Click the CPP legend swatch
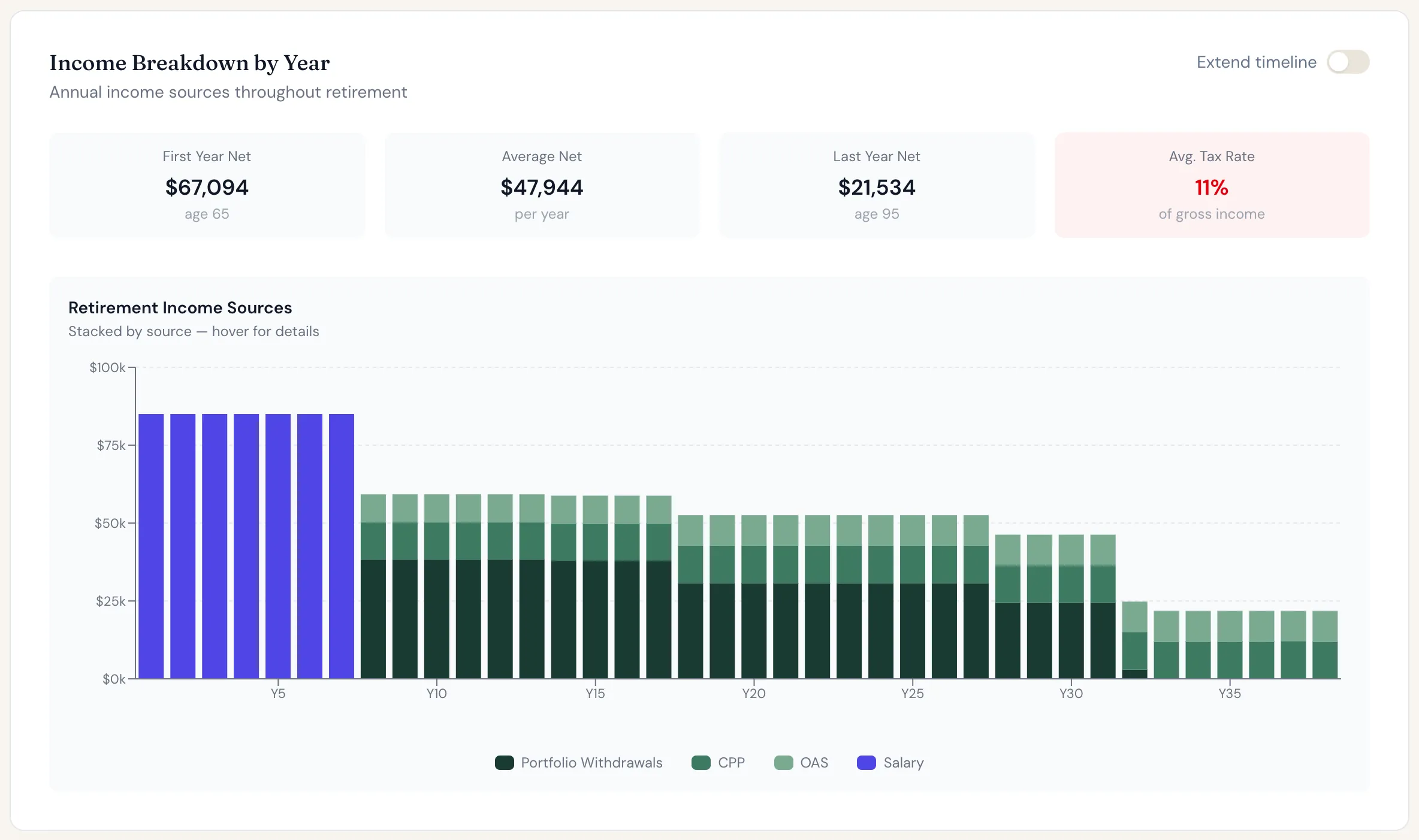1419x840 pixels. tap(701, 763)
